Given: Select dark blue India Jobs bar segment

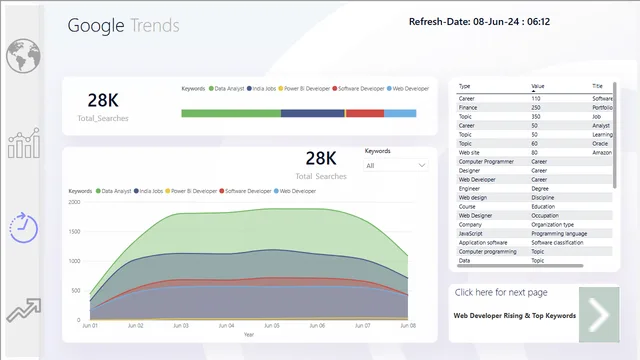Looking at the screenshot, I should click(x=313, y=113).
